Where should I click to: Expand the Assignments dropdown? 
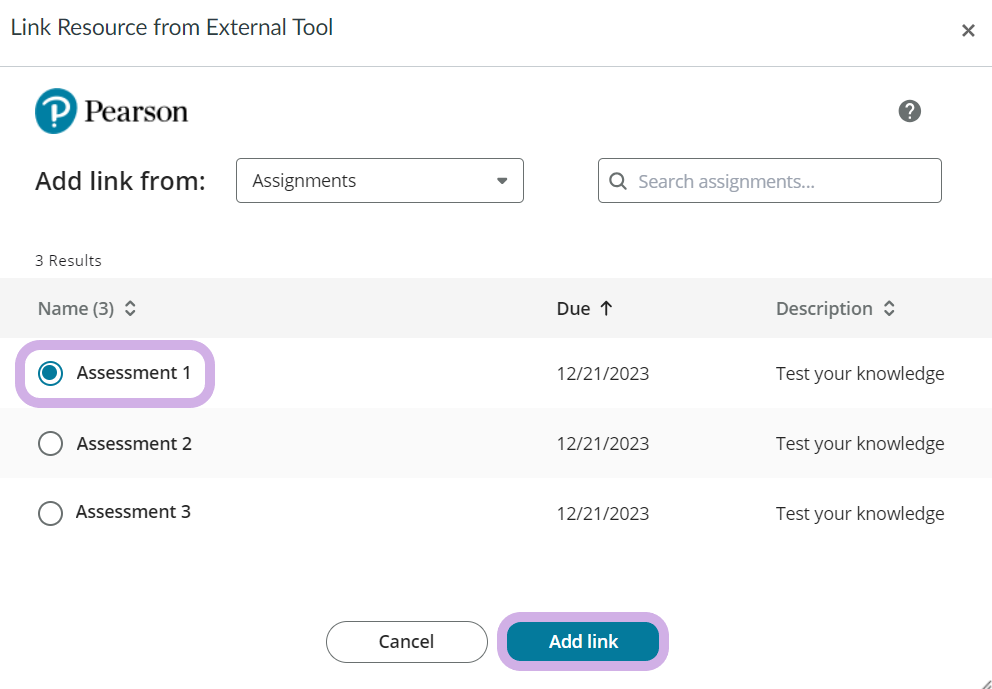[379, 181]
